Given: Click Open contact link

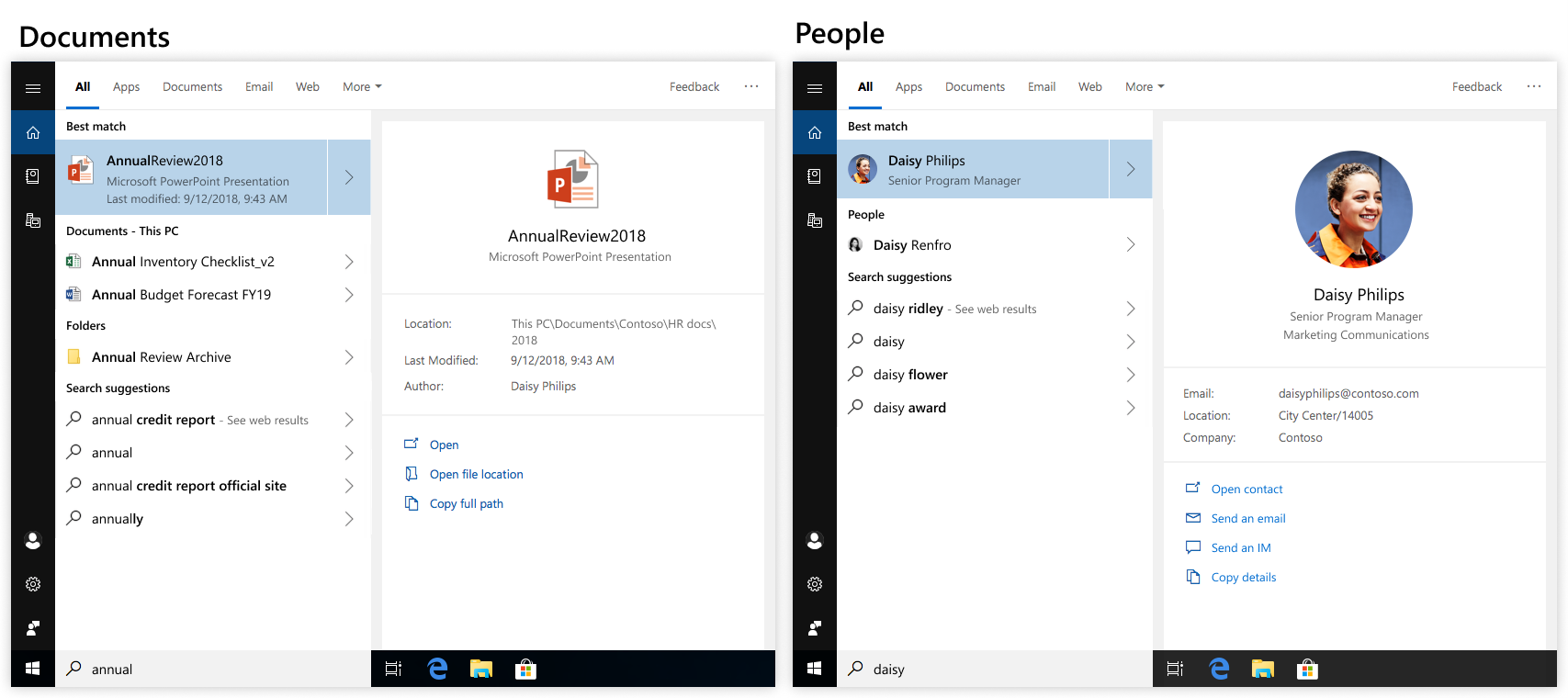Looking at the screenshot, I should (x=1247, y=489).
